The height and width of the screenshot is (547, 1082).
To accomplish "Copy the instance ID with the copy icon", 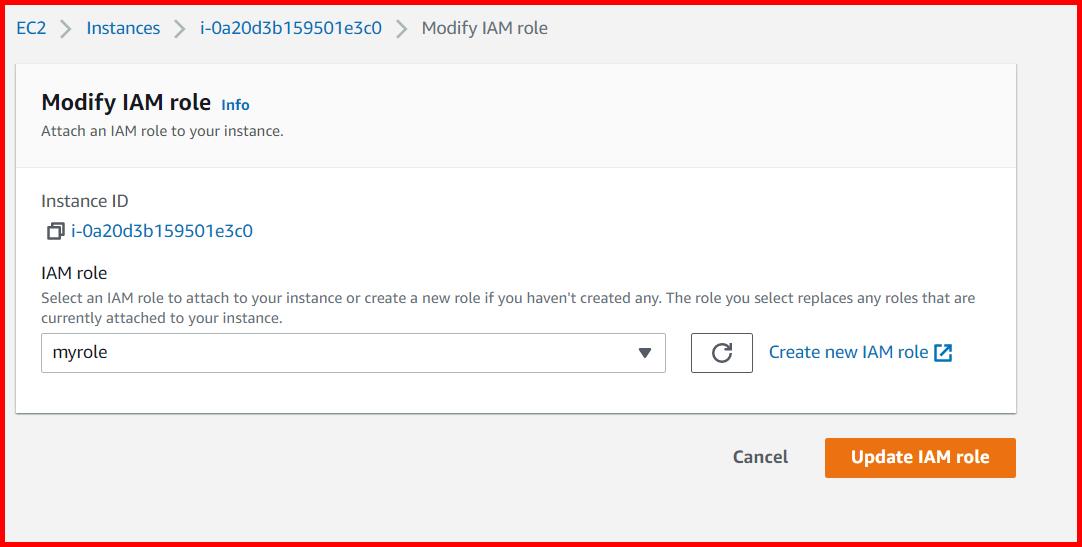I will tap(56, 231).
